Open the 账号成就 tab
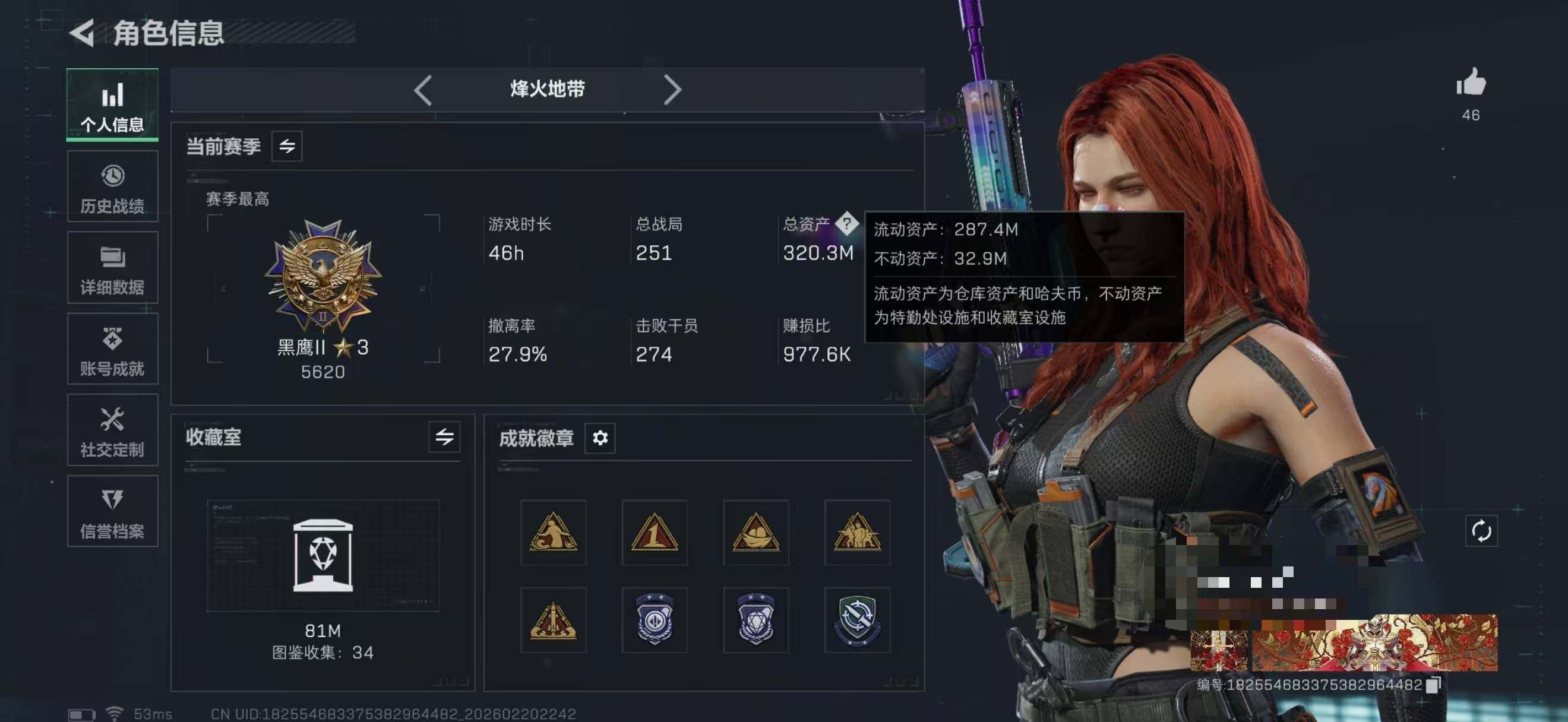This screenshot has height=722, width=1568. [113, 349]
